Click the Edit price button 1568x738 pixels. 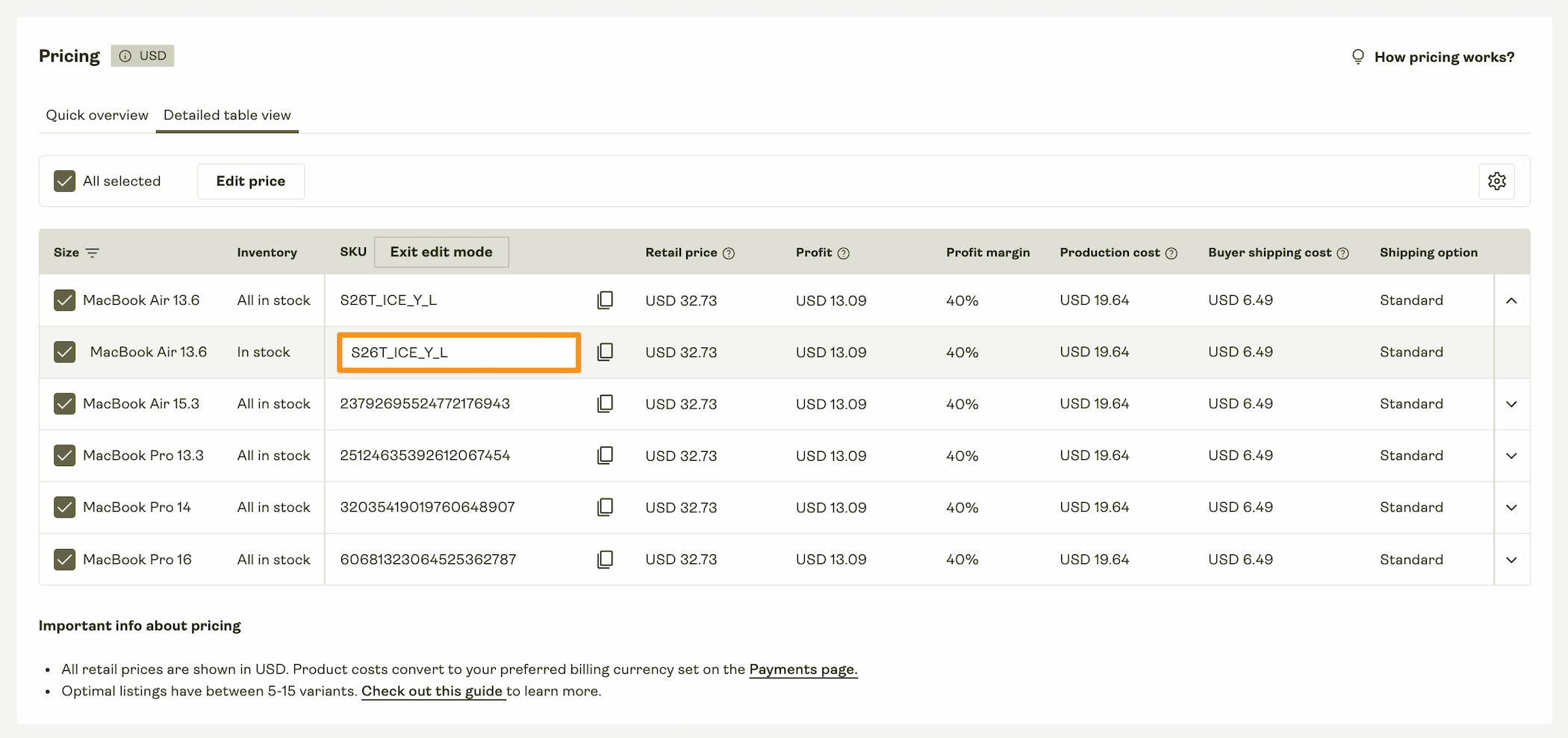pyautogui.click(x=251, y=181)
